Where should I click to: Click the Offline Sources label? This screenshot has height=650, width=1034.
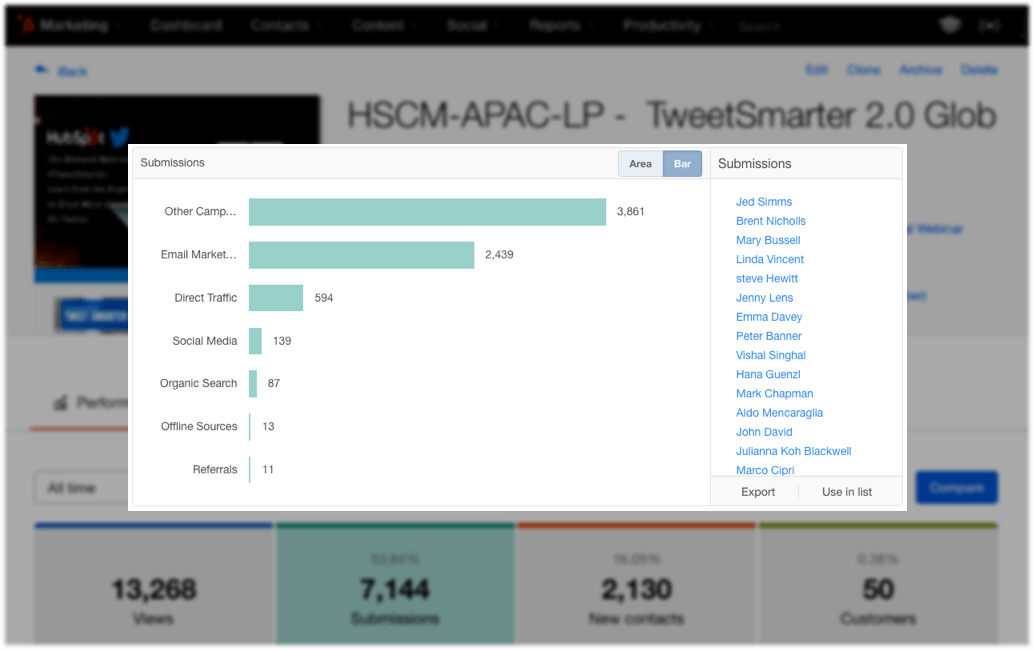tap(199, 427)
